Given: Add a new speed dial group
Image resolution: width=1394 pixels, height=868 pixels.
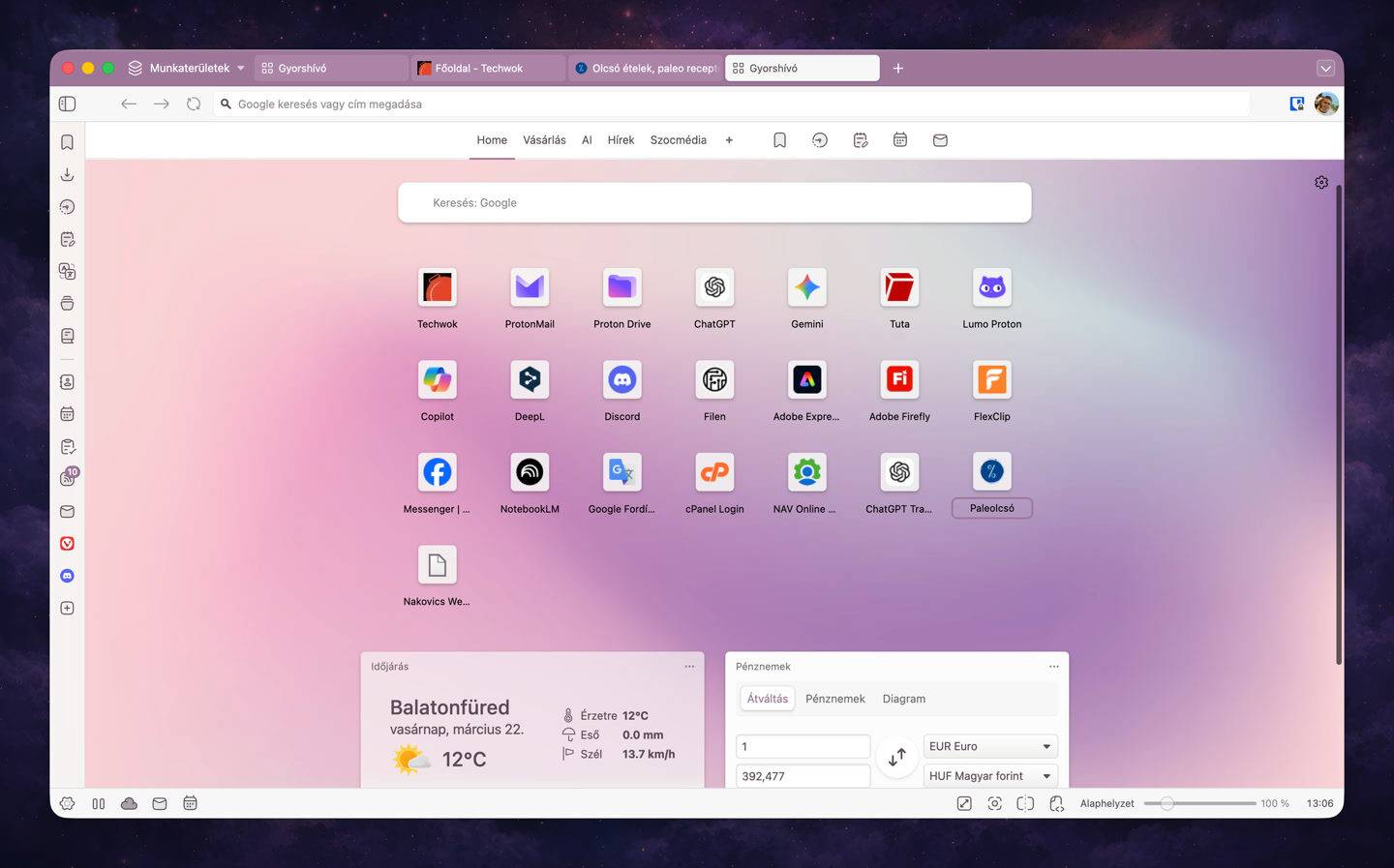Looking at the screenshot, I should coord(729,140).
